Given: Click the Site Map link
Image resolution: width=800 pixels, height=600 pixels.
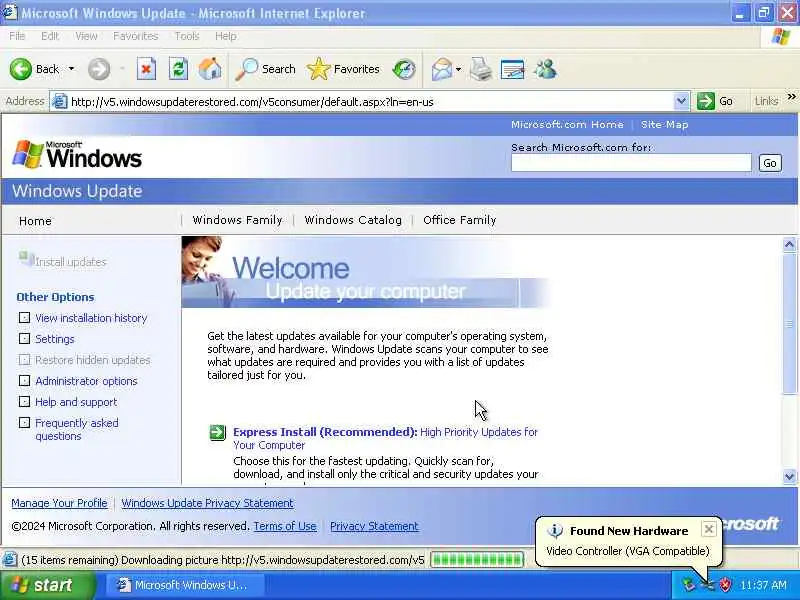Looking at the screenshot, I should pos(664,124).
